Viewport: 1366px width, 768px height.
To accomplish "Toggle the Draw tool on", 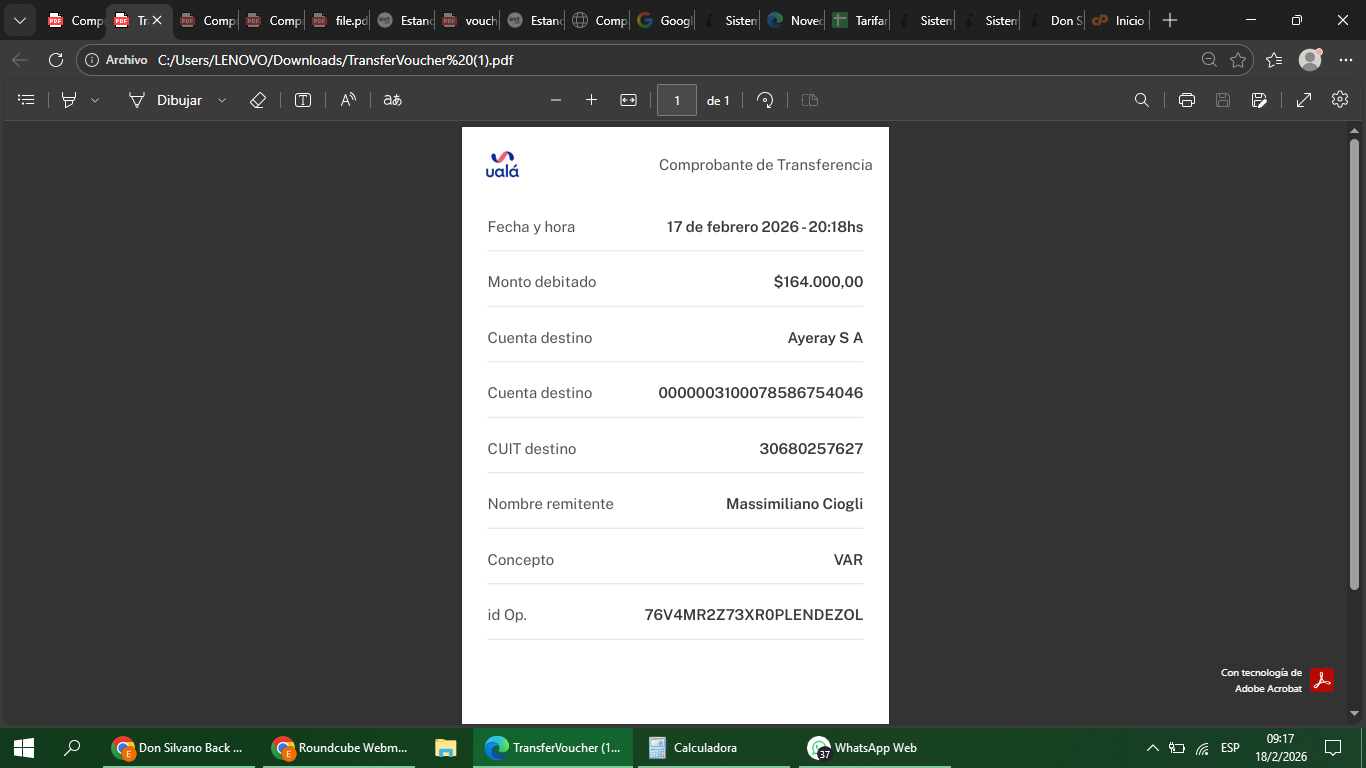I will [x=166, y=100].
